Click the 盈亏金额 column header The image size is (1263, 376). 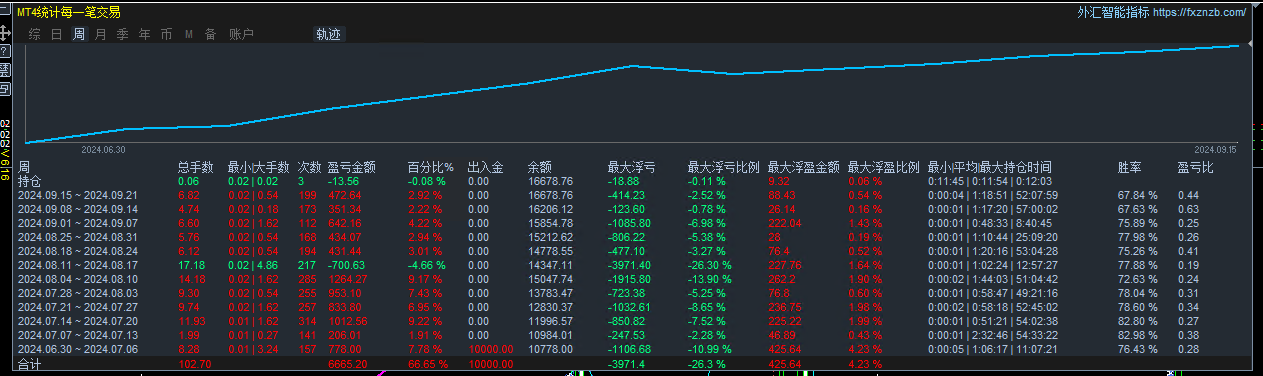(x=351, y=168)
